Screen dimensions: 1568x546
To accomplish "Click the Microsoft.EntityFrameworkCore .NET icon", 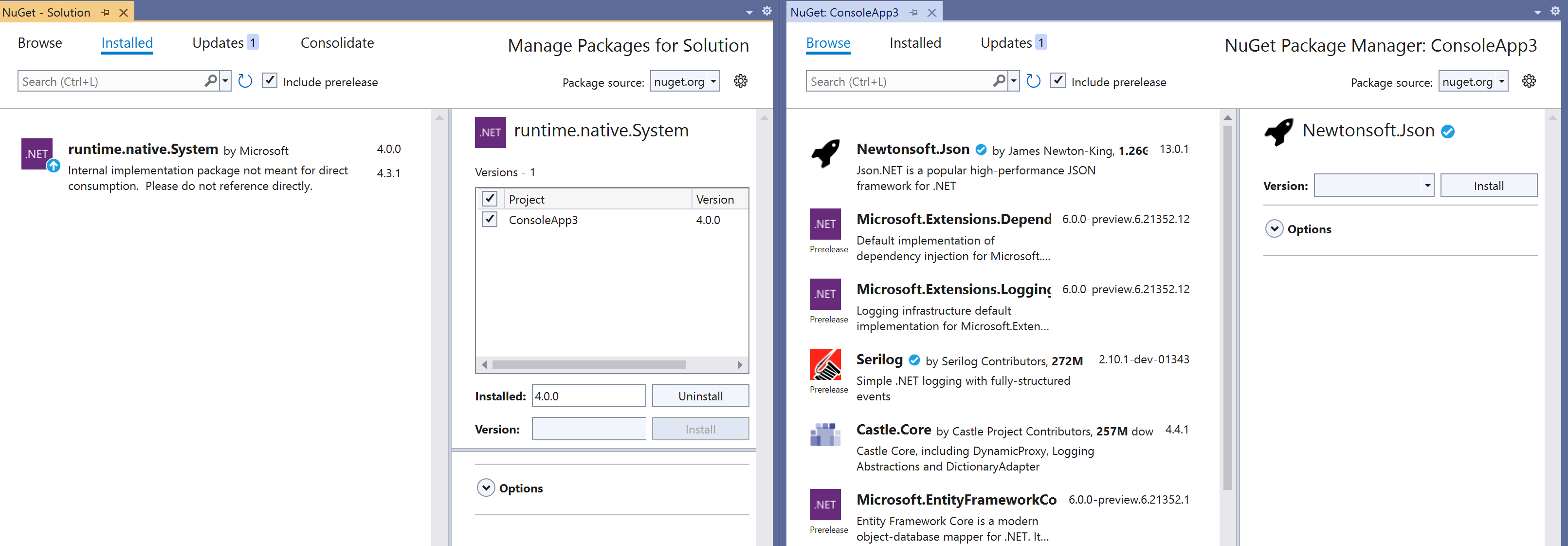I will [825, 504].
